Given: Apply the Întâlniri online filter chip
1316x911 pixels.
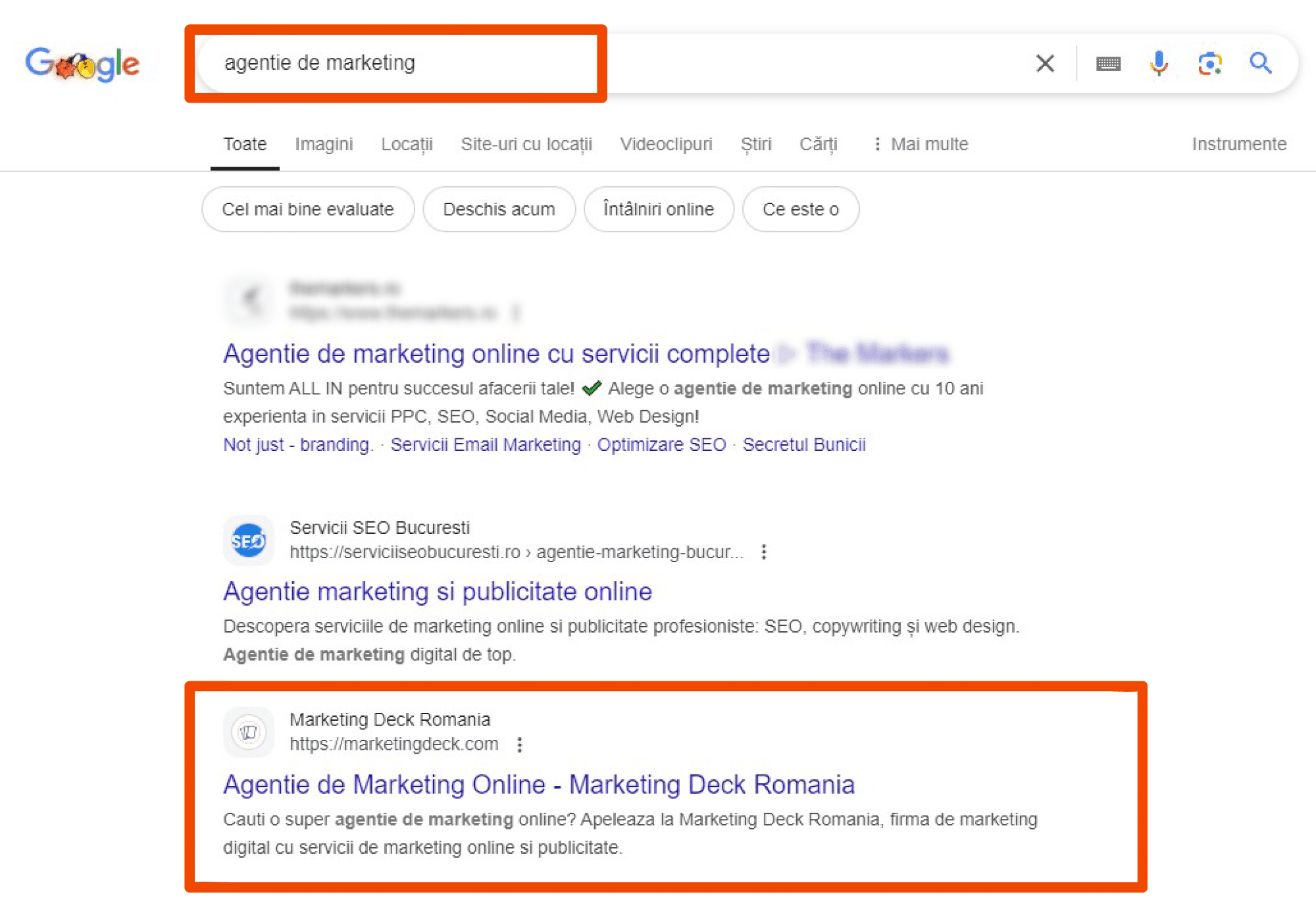Looking at the screenshot, I should (659, 209).
